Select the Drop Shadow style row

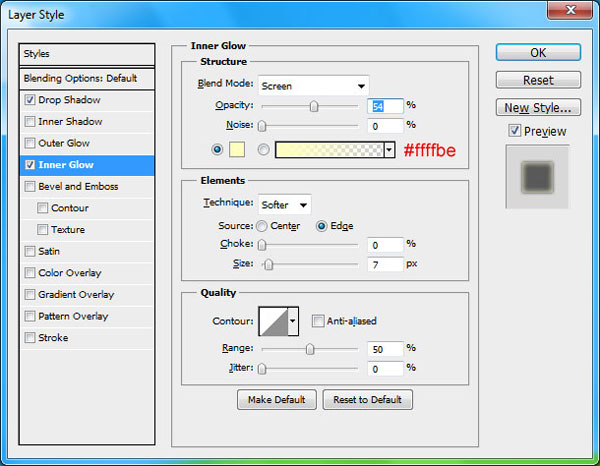click(x=87, y=100)
